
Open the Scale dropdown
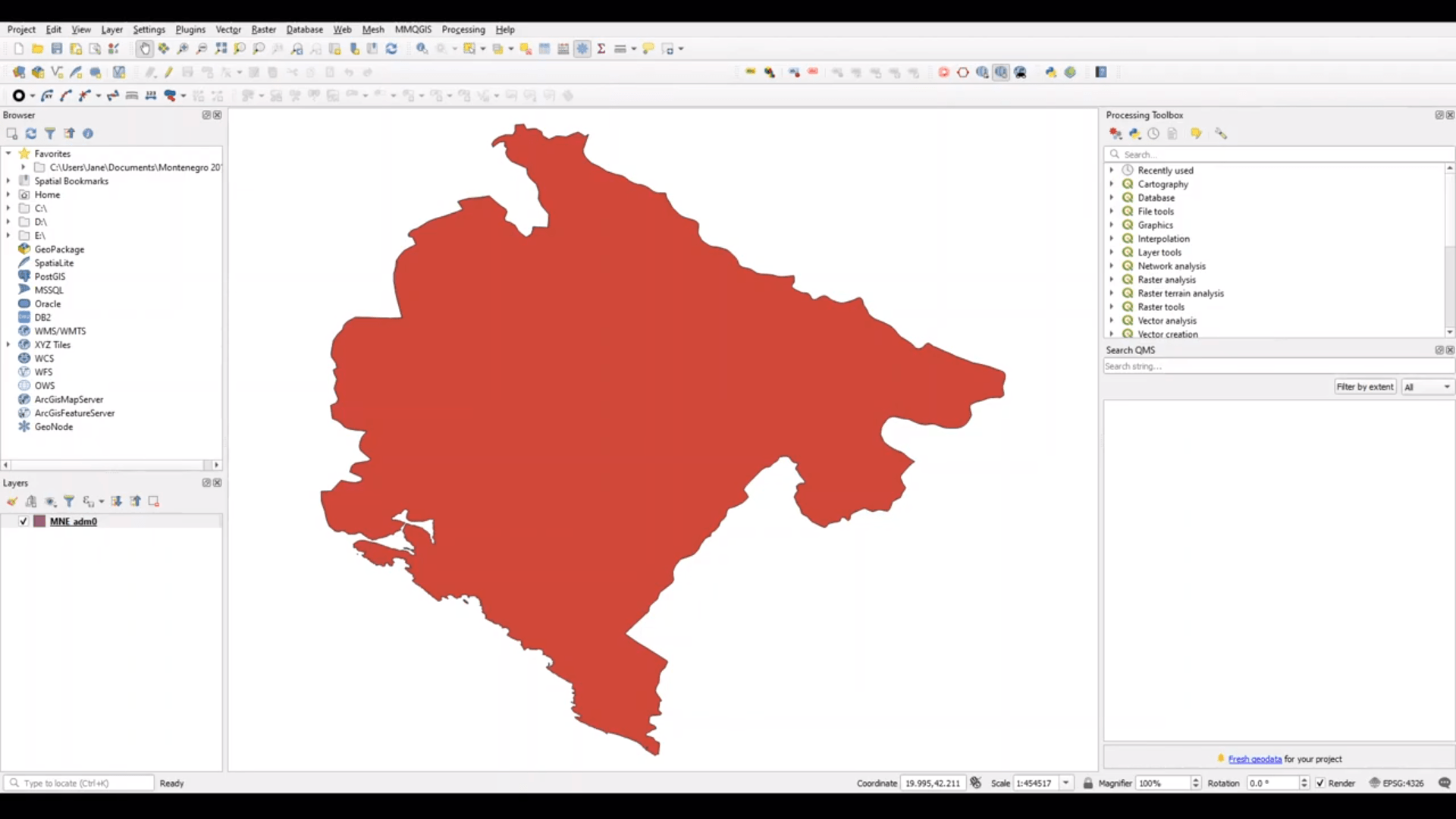(x=1068, y=783)
